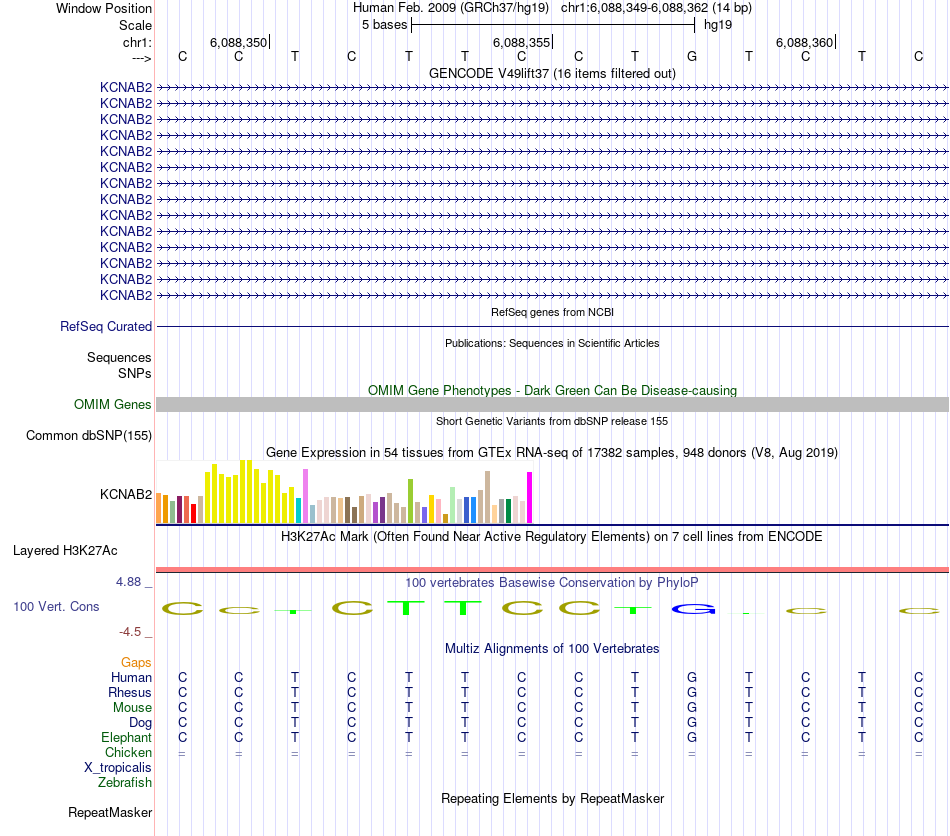Image resolution: width=950 pixels, height=836 pixels.
Task: Open the 100 vertebrates Basewise Conservation by PhyloP title
Action: 552,583
